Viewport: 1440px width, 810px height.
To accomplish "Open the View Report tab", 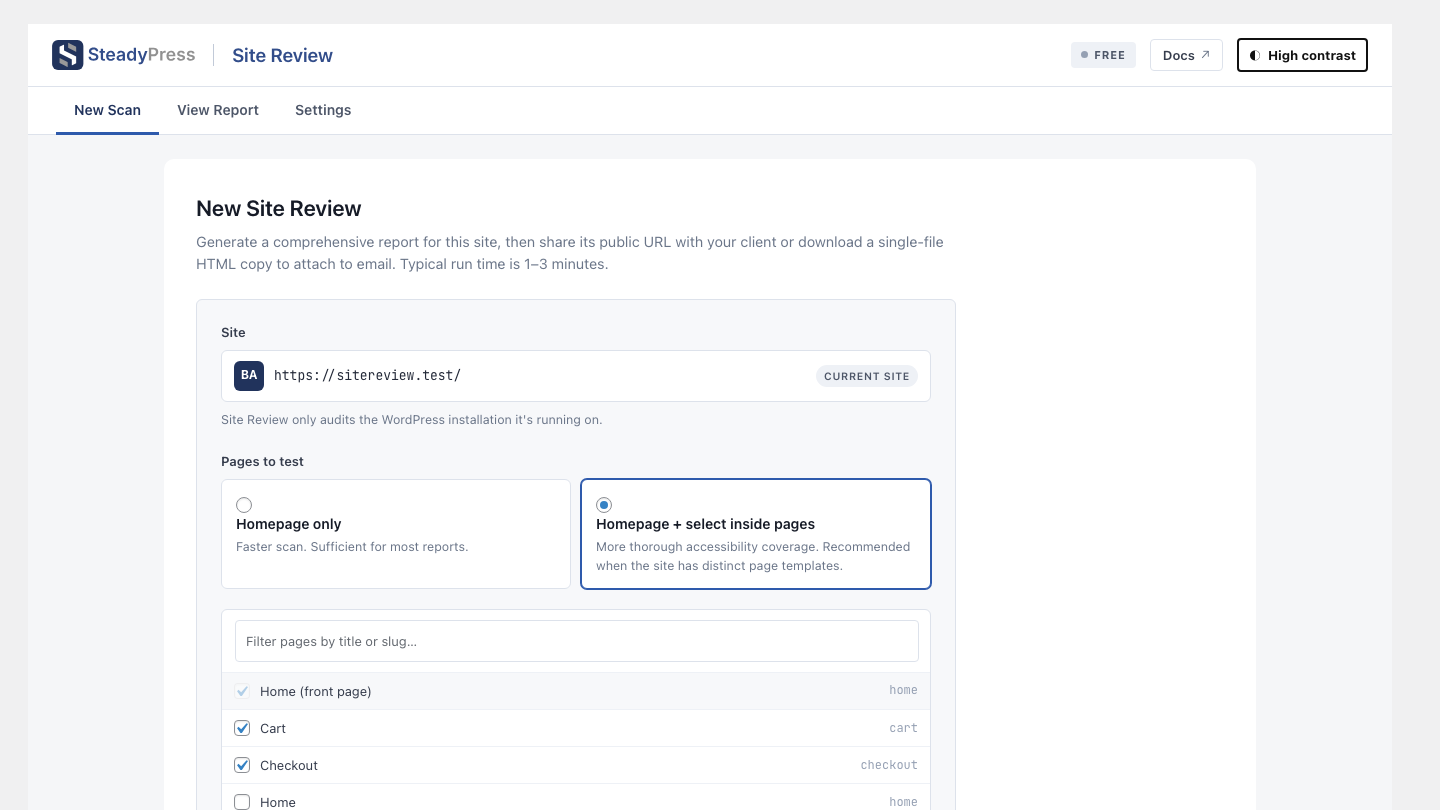I will pos(218,110).
